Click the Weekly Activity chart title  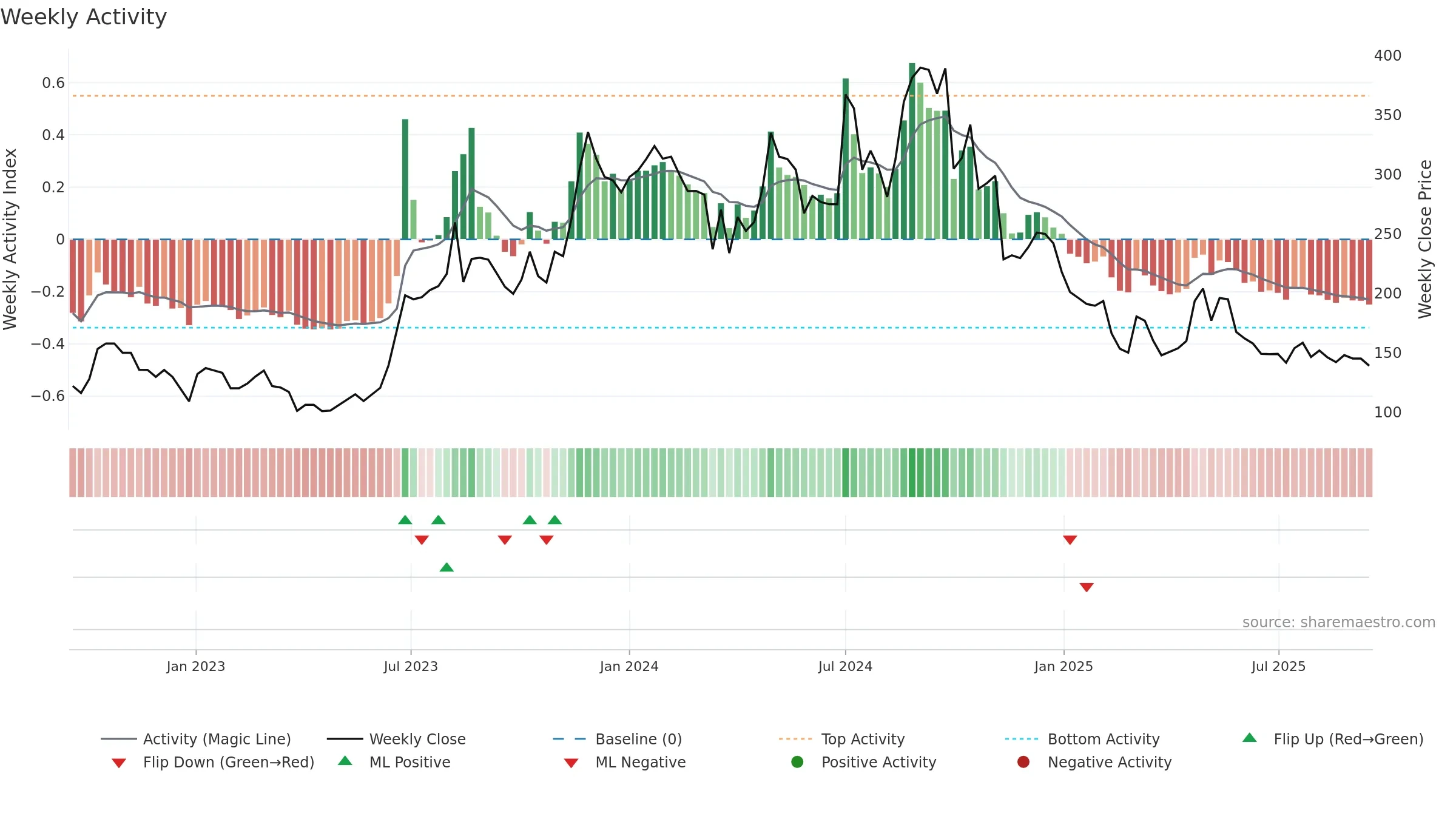point(84,17)
